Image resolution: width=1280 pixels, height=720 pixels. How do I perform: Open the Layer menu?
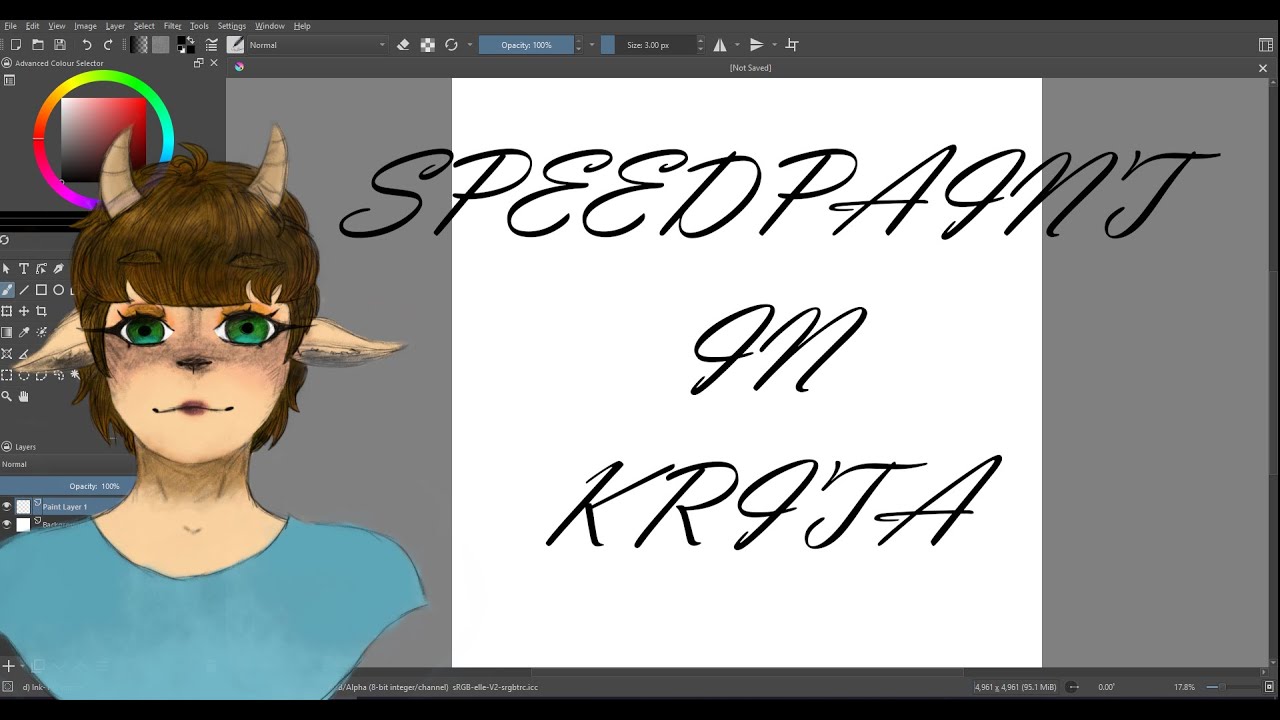point(116,26)
